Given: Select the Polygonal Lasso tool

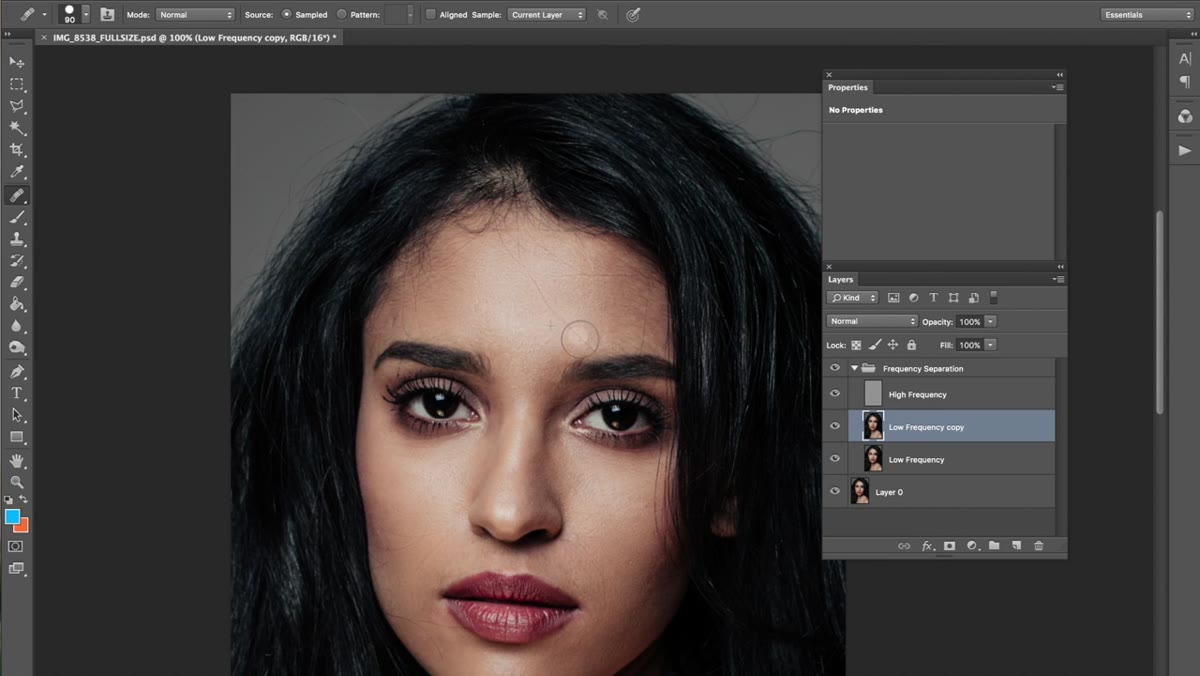Looking at the screenshot, I should 17,106.
